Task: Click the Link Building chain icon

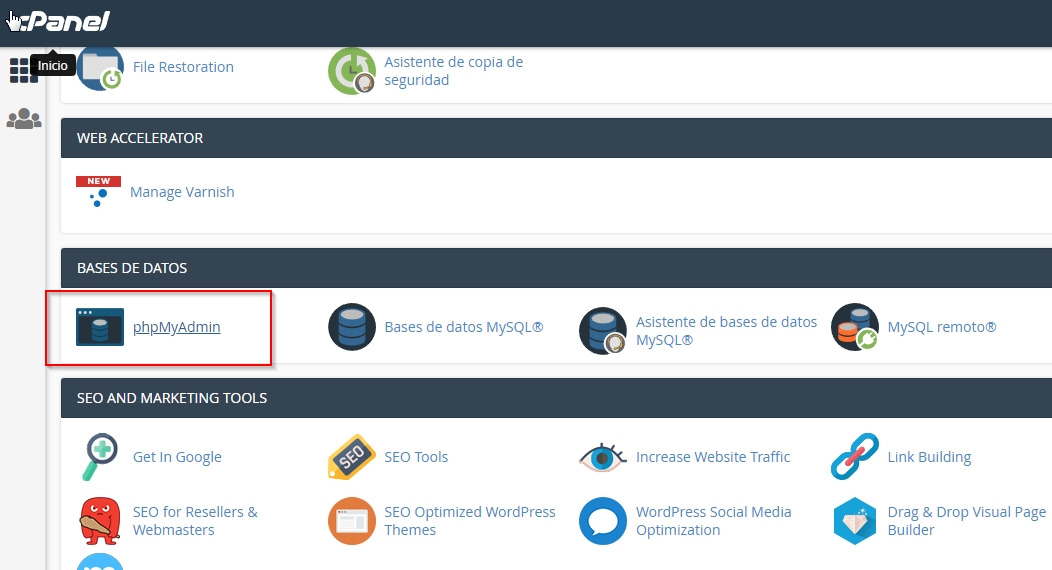Action: click(855, 457)
